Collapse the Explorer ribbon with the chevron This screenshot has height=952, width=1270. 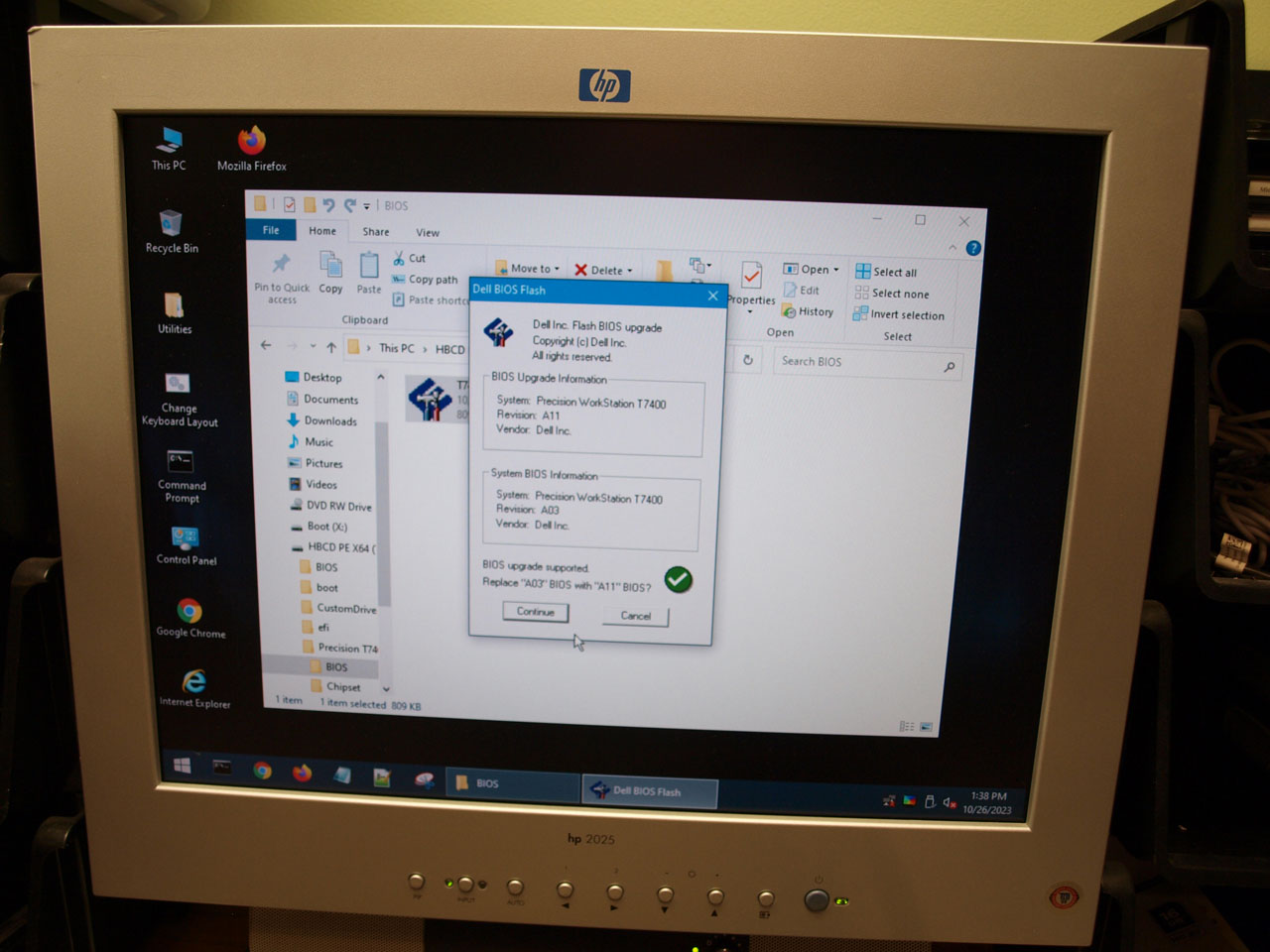coord(953,247)
